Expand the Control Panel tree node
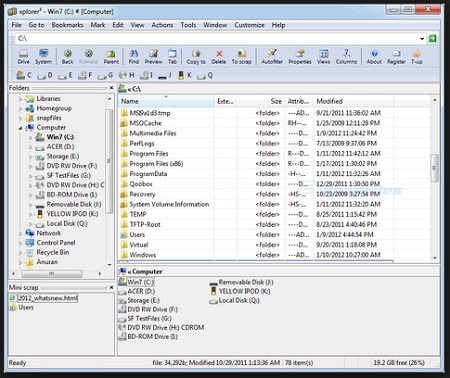The image size is (450, 378). pos(20,243)
